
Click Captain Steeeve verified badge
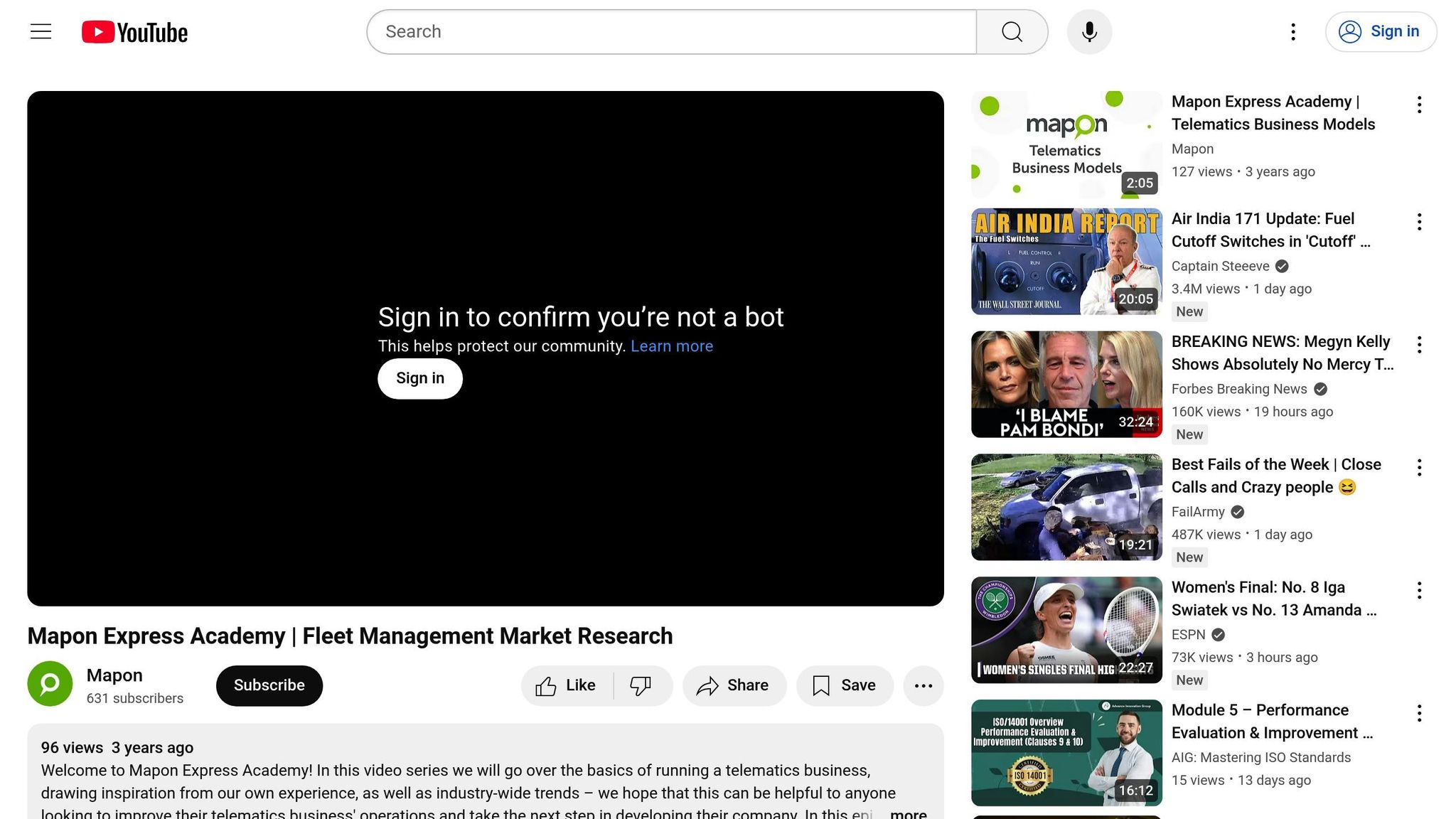(1282, 266)
